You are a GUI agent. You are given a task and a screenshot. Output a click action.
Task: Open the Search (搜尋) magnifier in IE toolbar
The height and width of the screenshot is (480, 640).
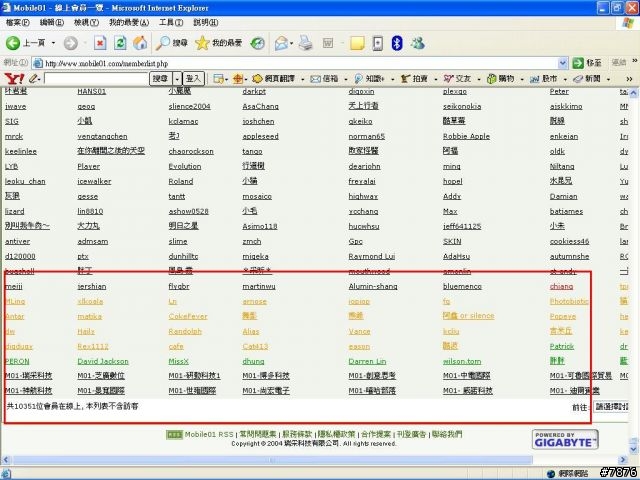(x=172, y=43)
